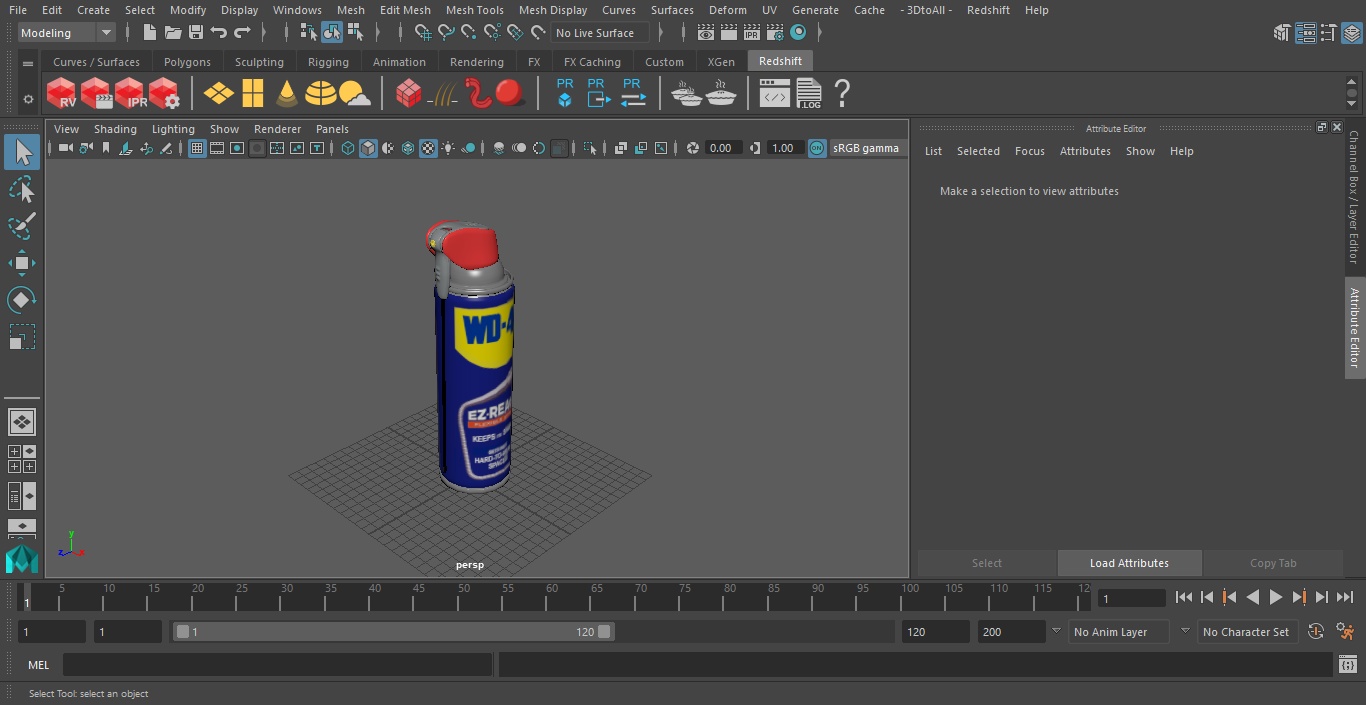
Task: Click the Save Scene disk icon
Action: 196,33
